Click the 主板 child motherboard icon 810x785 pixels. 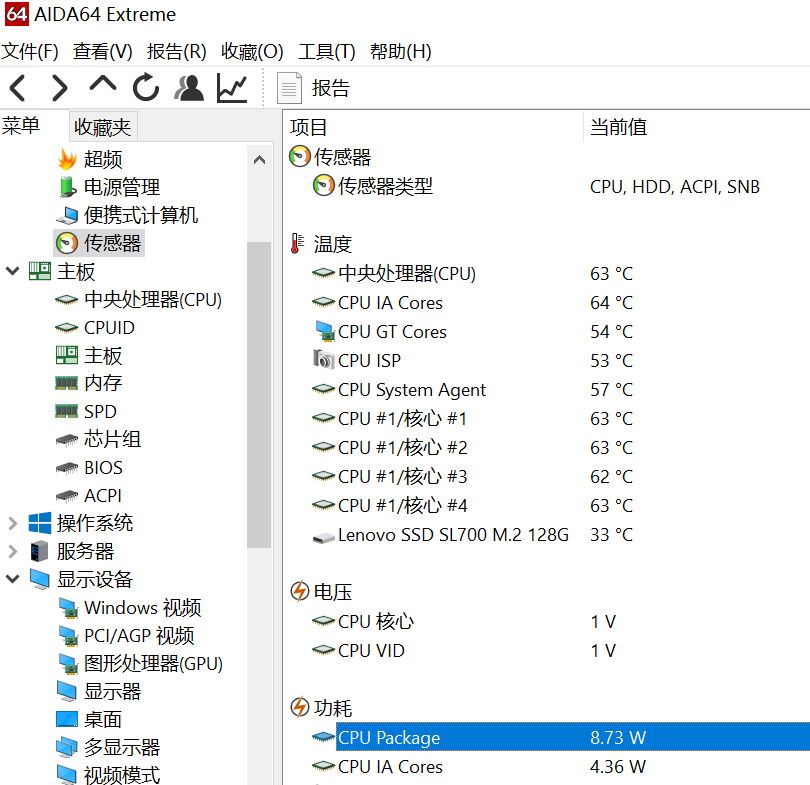(67, 355)
